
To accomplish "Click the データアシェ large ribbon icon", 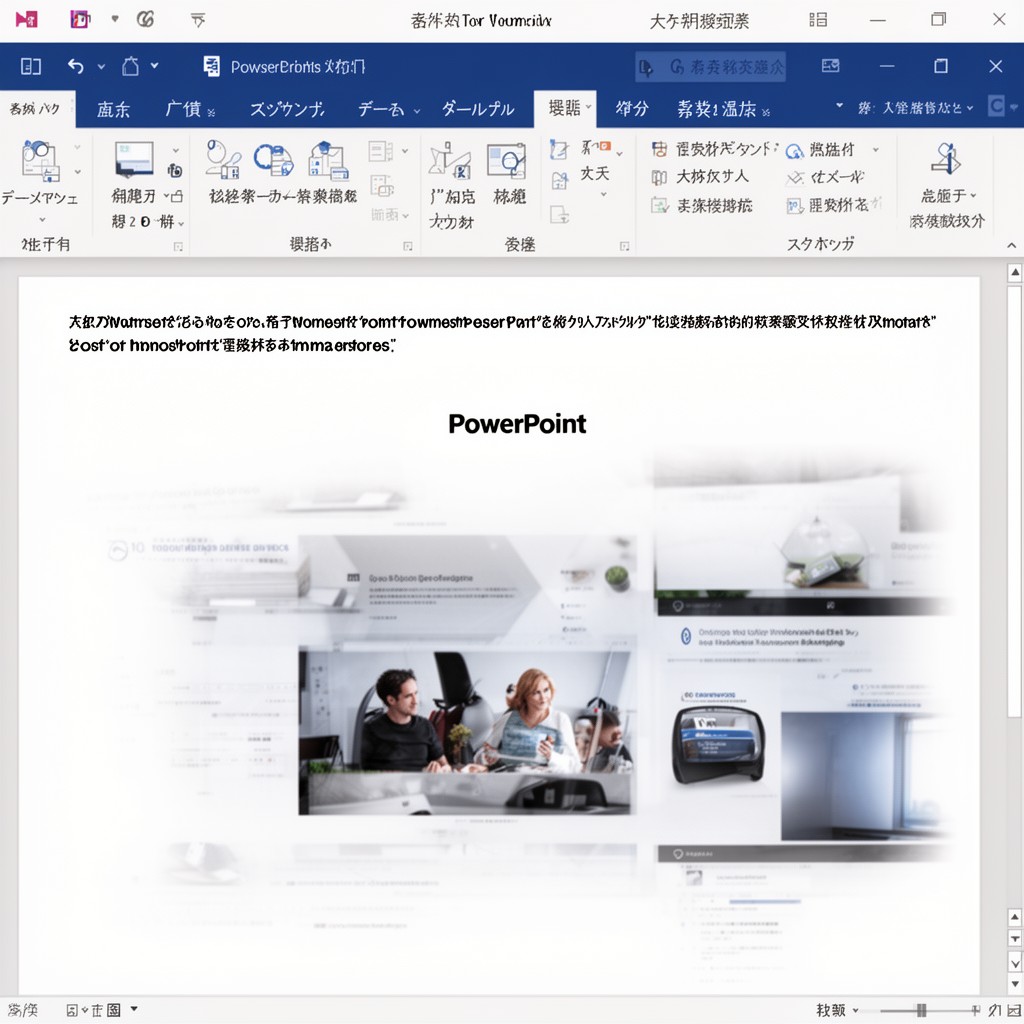I will coord(40,161).
